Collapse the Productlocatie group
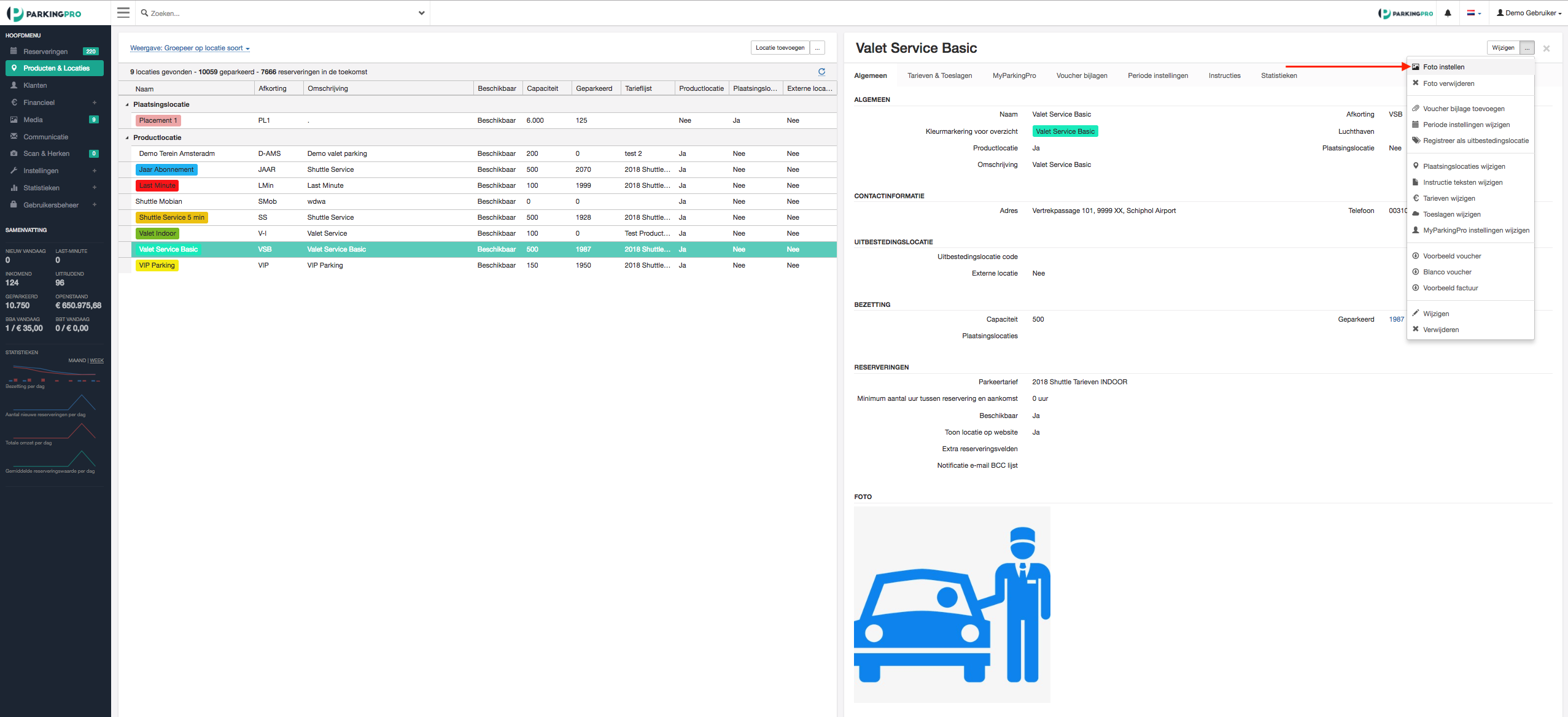 [x=127, y=138]
